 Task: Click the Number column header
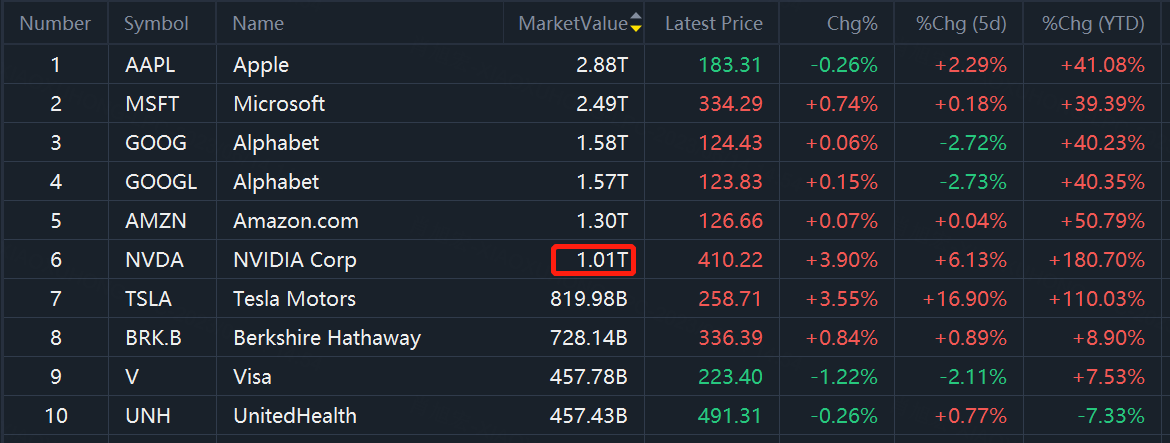click(x=55, y=24)
